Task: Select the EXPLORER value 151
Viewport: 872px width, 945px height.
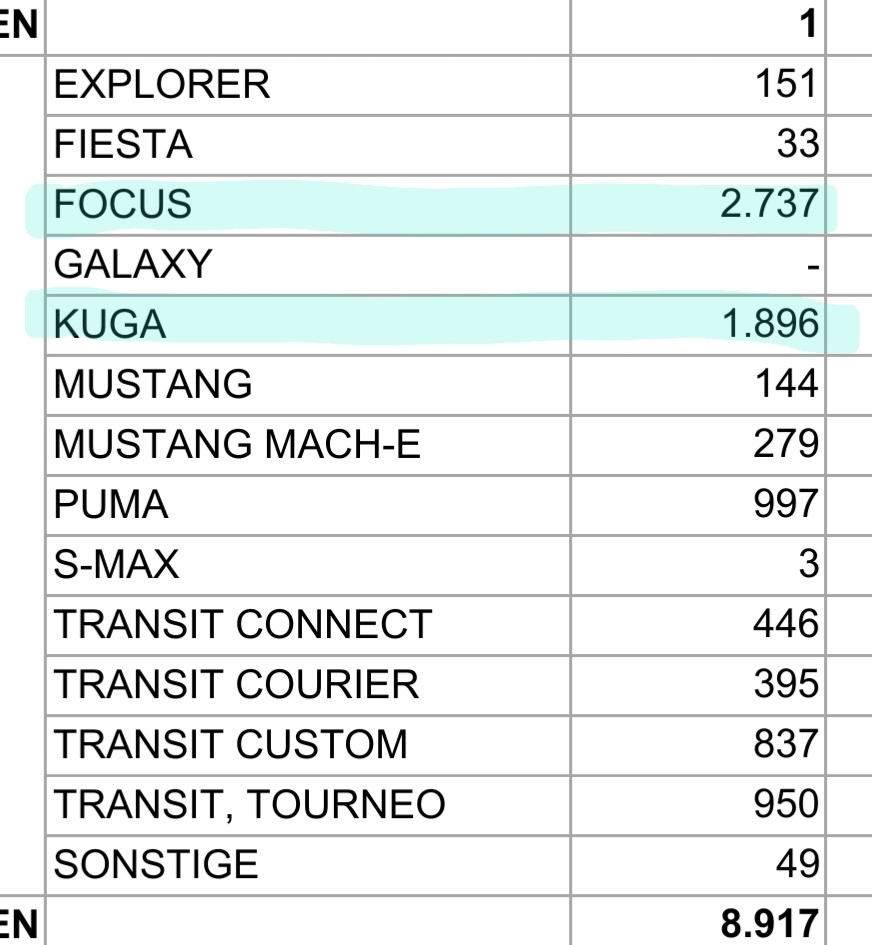Action: click(x=786, y=84)
